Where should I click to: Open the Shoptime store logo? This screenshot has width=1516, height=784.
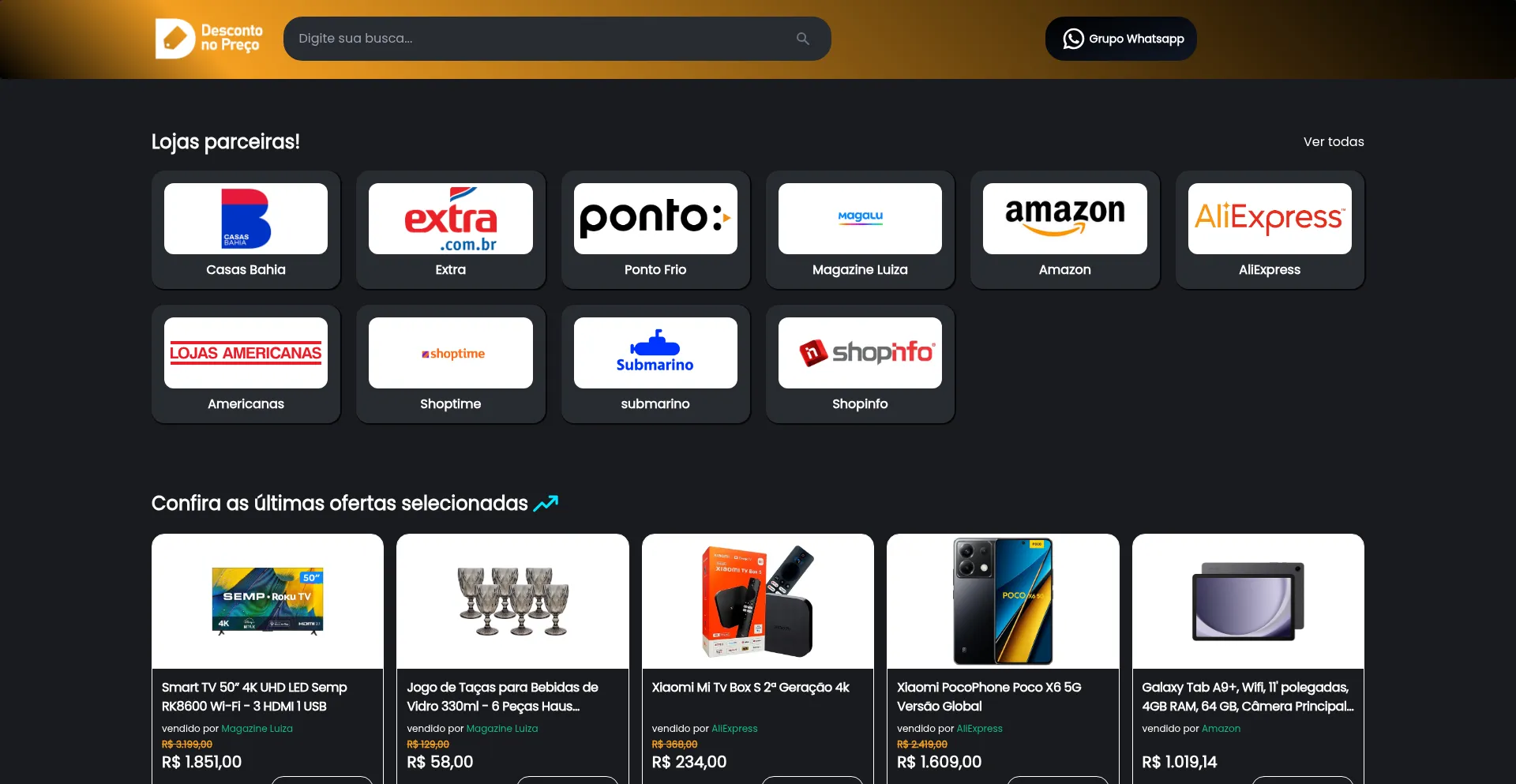click(x=450, y=353)
